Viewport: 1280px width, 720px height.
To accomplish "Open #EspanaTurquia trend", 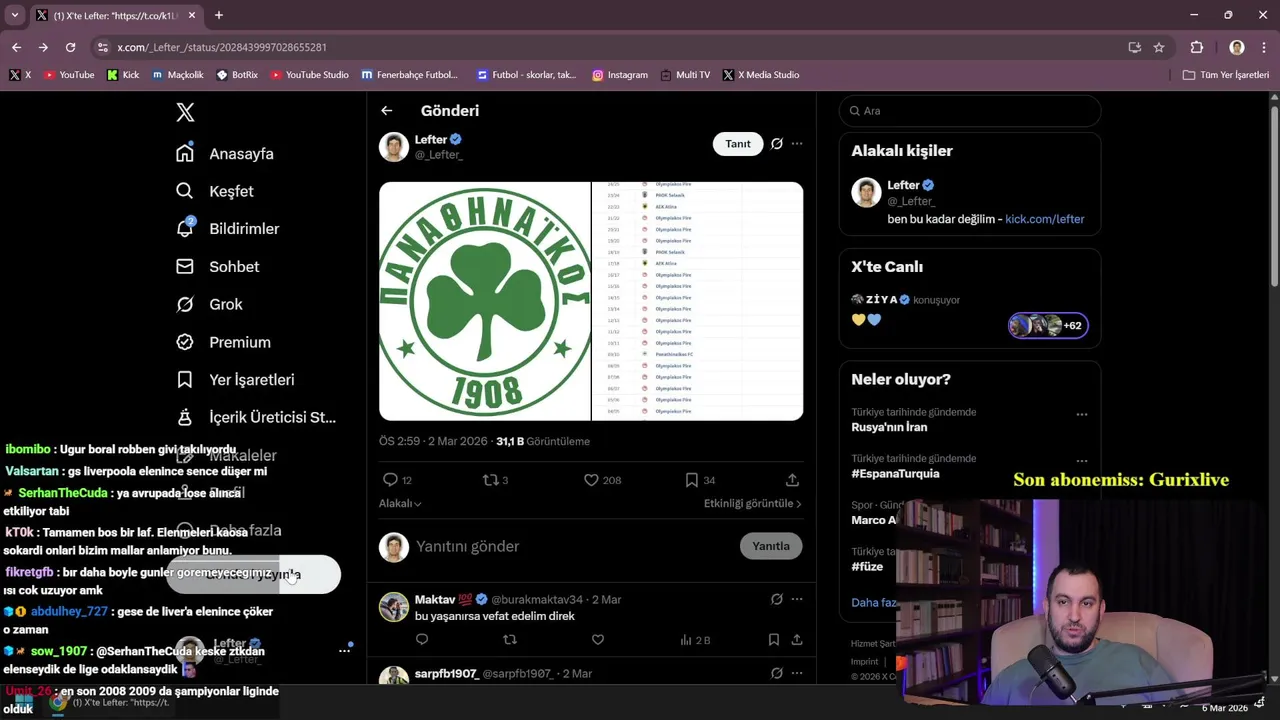I will point(895,474).
